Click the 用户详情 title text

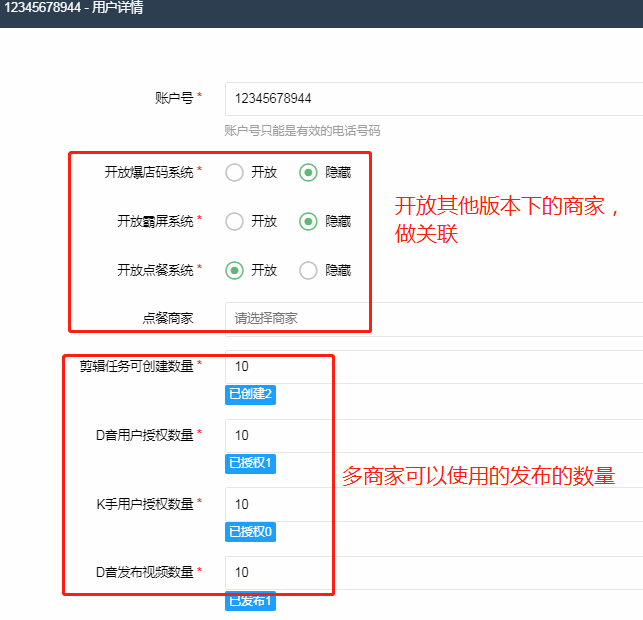click(117, 7)
